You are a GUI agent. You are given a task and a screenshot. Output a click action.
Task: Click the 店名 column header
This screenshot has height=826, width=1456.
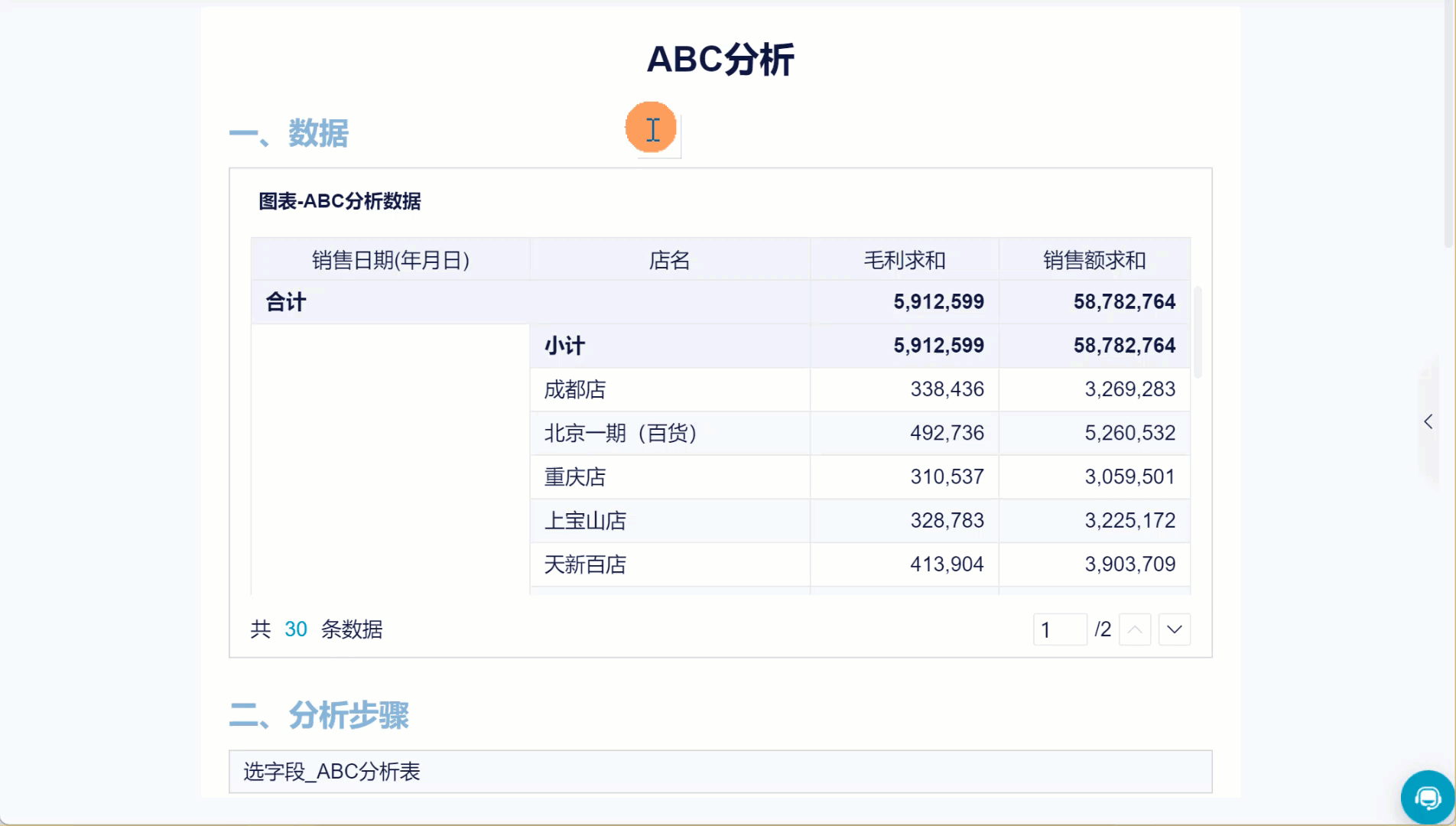pos(669,260)
